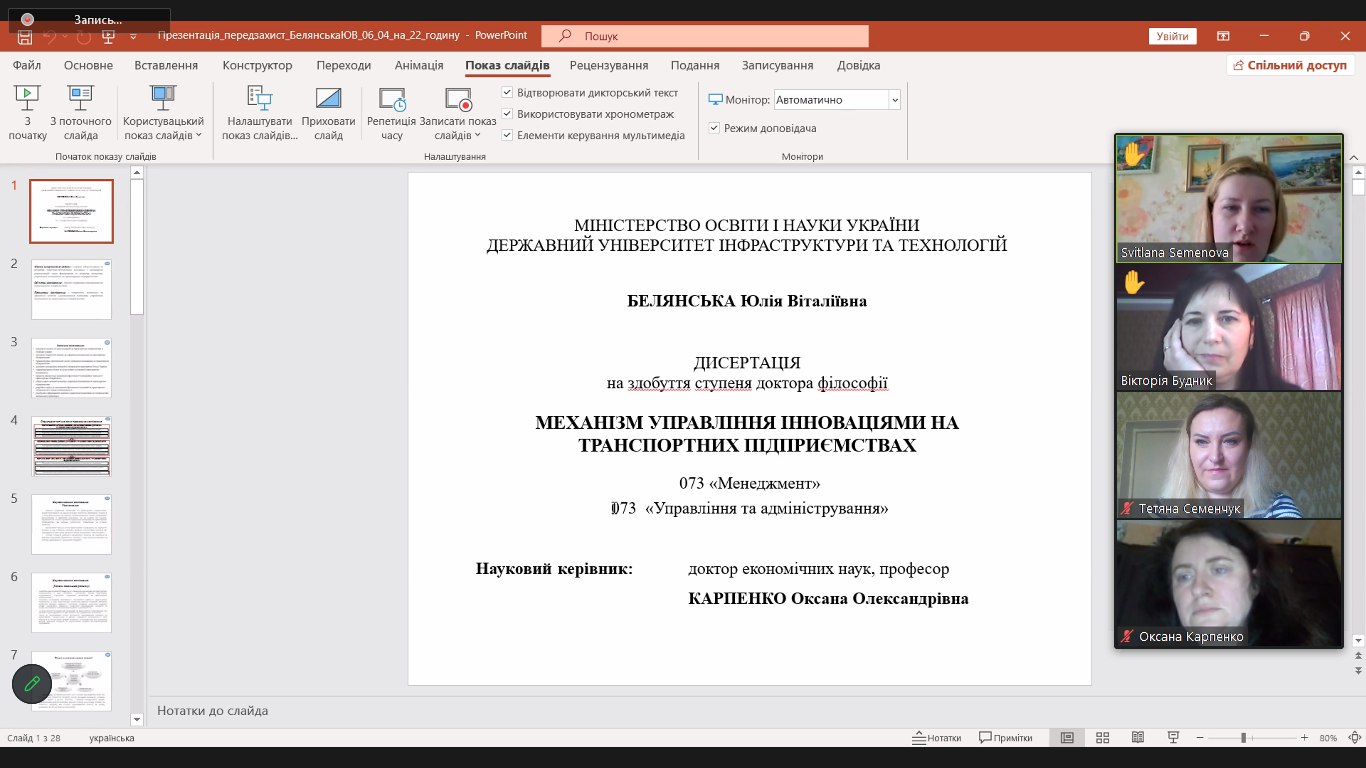The image size is (1366, 768).
Task: Click the raised hand icon on Svitlana Semenova
Action: pyautogui.click(x=1133, y=153)
